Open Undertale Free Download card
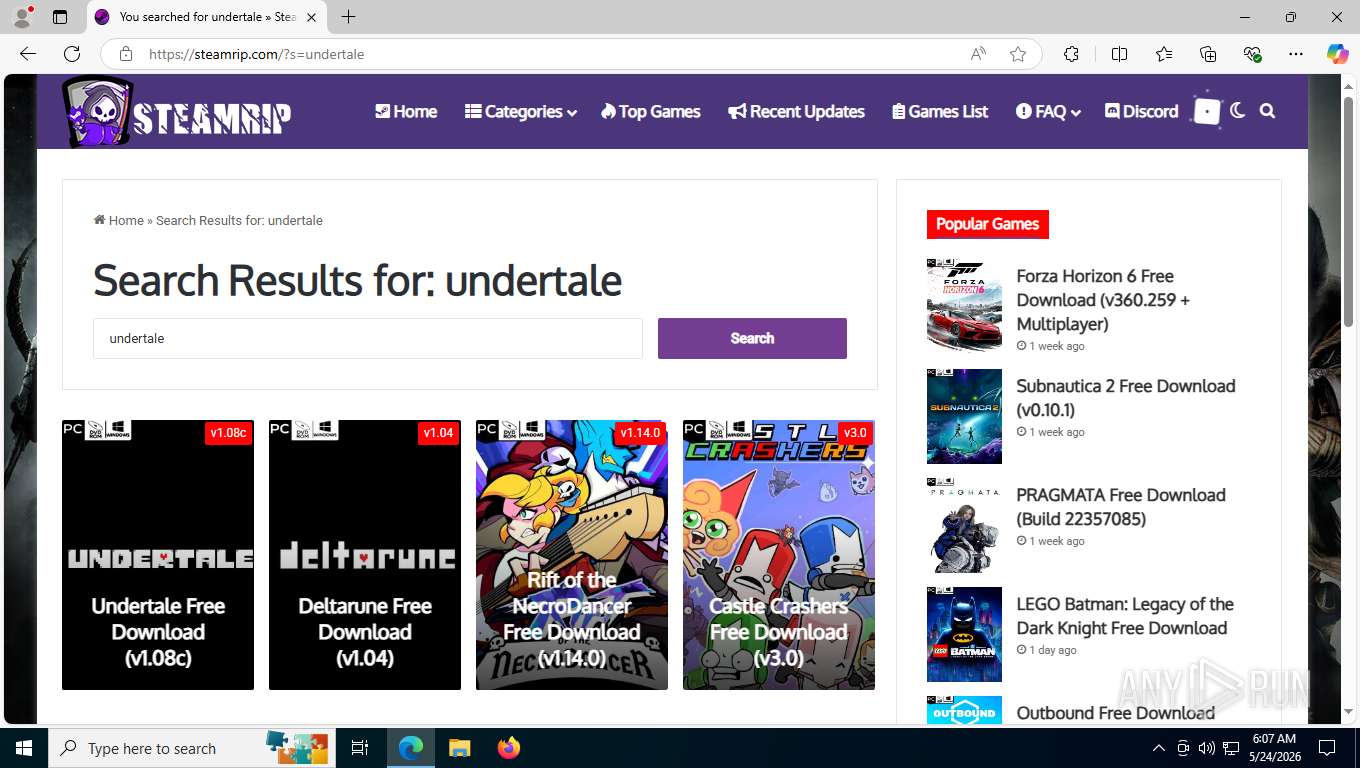Viewport: 1360px width, 768px height. (158, 555)
